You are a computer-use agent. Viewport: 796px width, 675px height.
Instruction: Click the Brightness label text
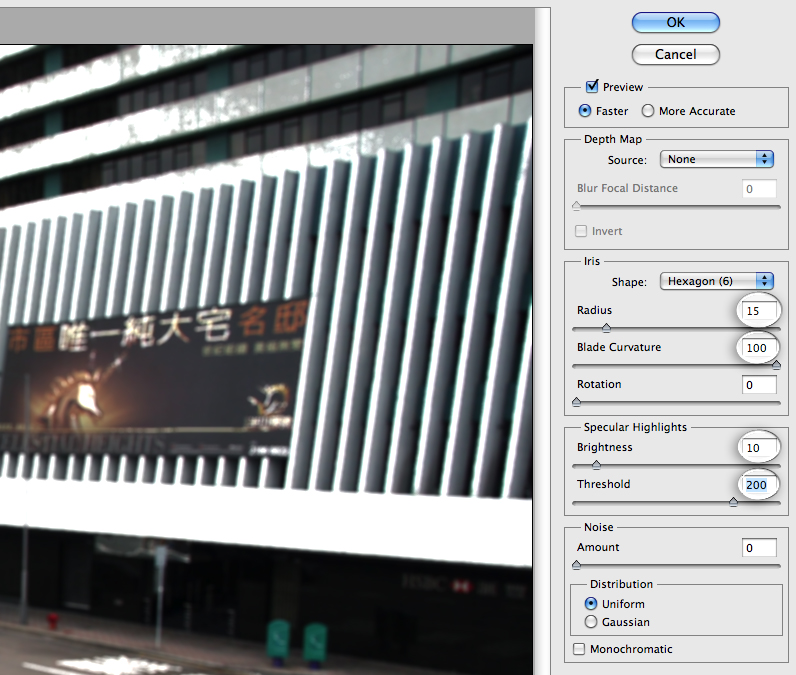click(x=605, y=447)
